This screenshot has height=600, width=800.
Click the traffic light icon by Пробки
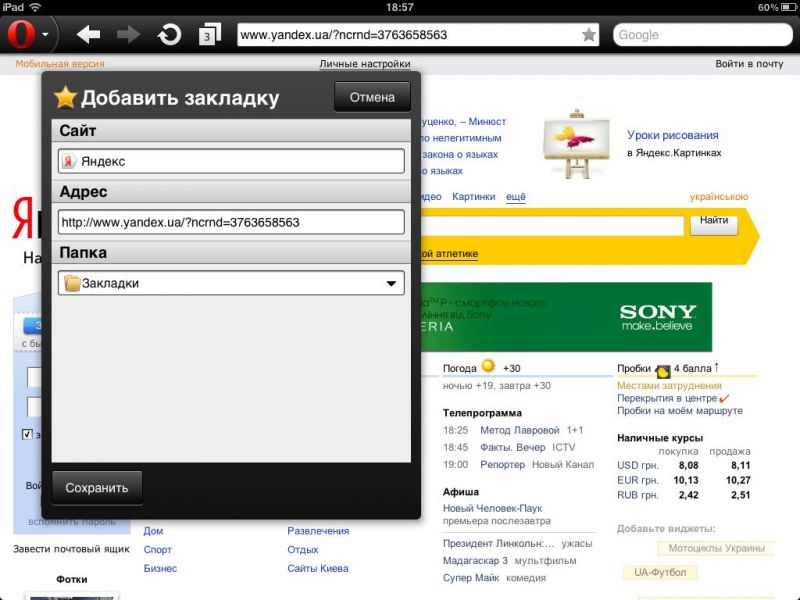[x=662, y=369]
